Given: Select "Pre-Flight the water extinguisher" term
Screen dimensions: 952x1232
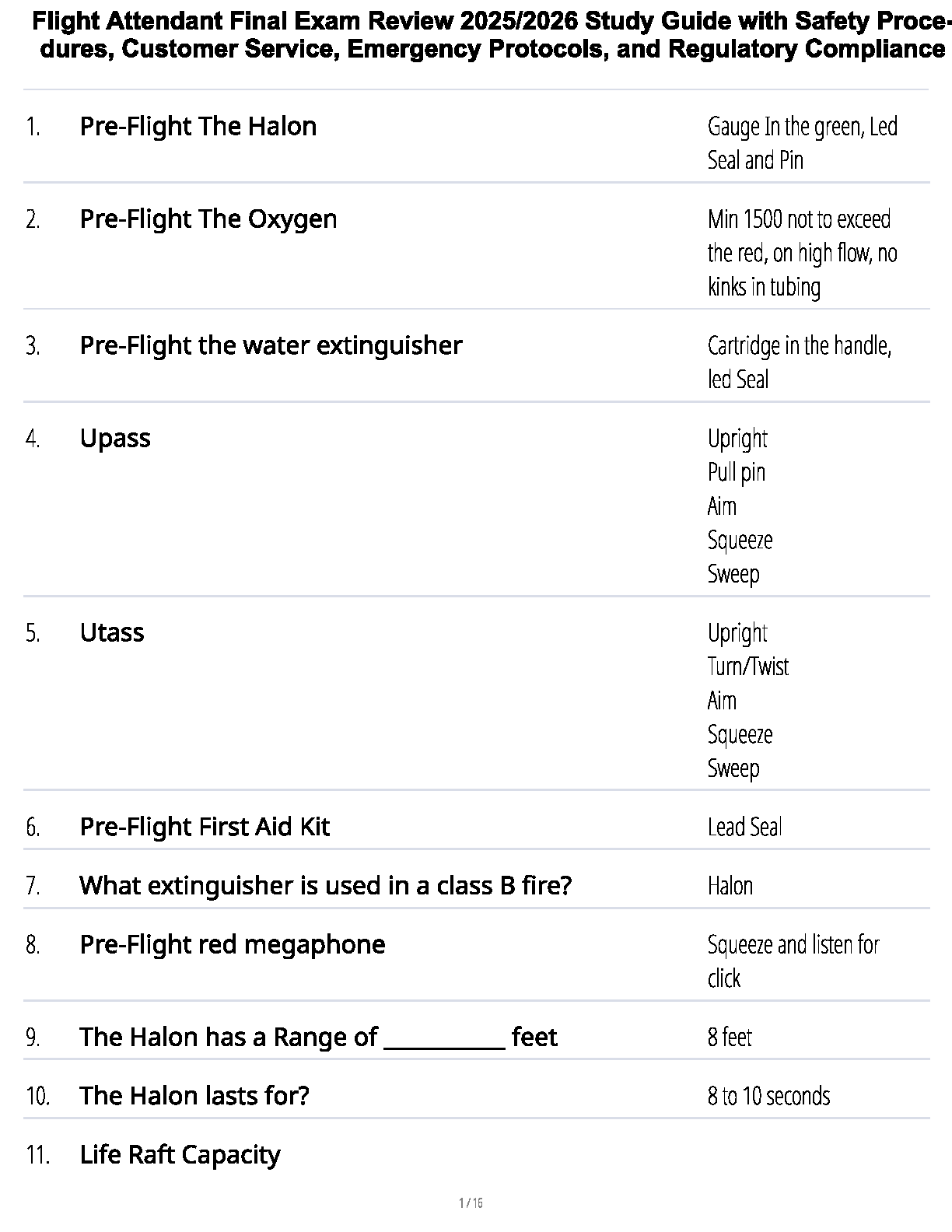Looking at the screenshot, I should click(271, 345).
